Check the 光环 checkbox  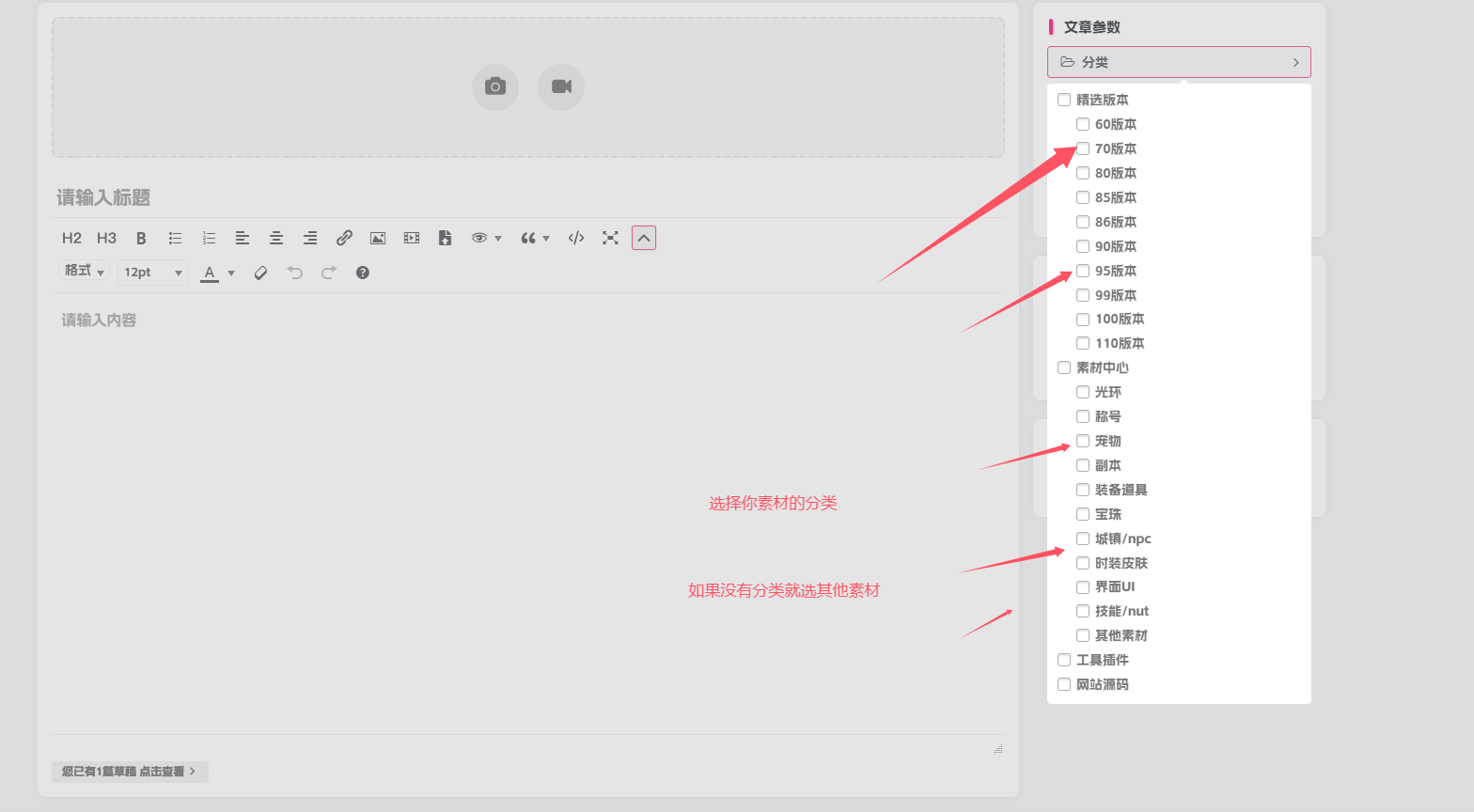coord(1083,392)
